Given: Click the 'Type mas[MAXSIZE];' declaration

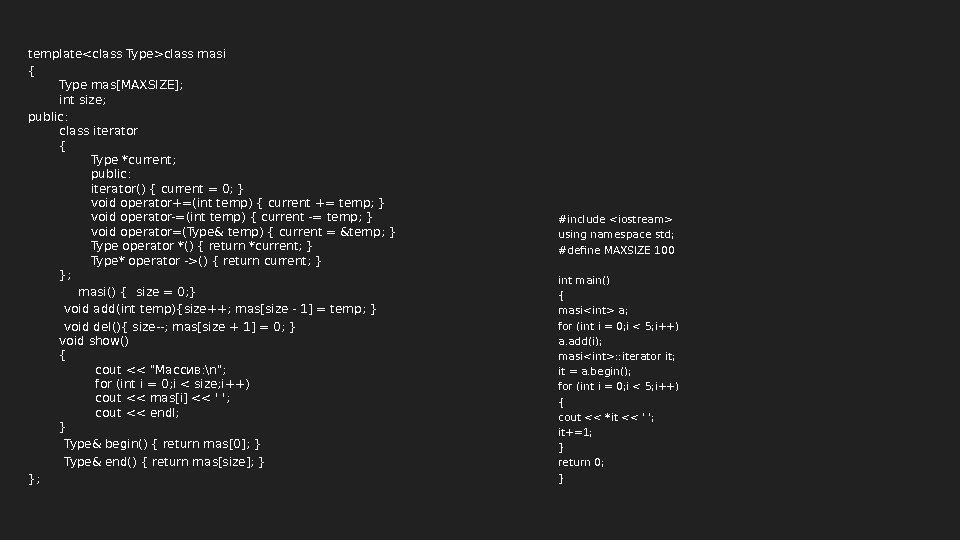Looking at the screenshot, I should 121,85.
